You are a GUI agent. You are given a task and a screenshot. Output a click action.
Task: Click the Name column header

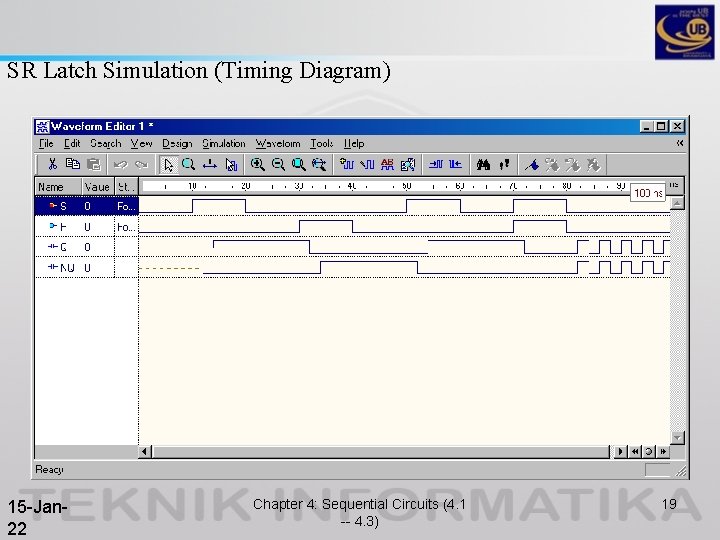58,187
